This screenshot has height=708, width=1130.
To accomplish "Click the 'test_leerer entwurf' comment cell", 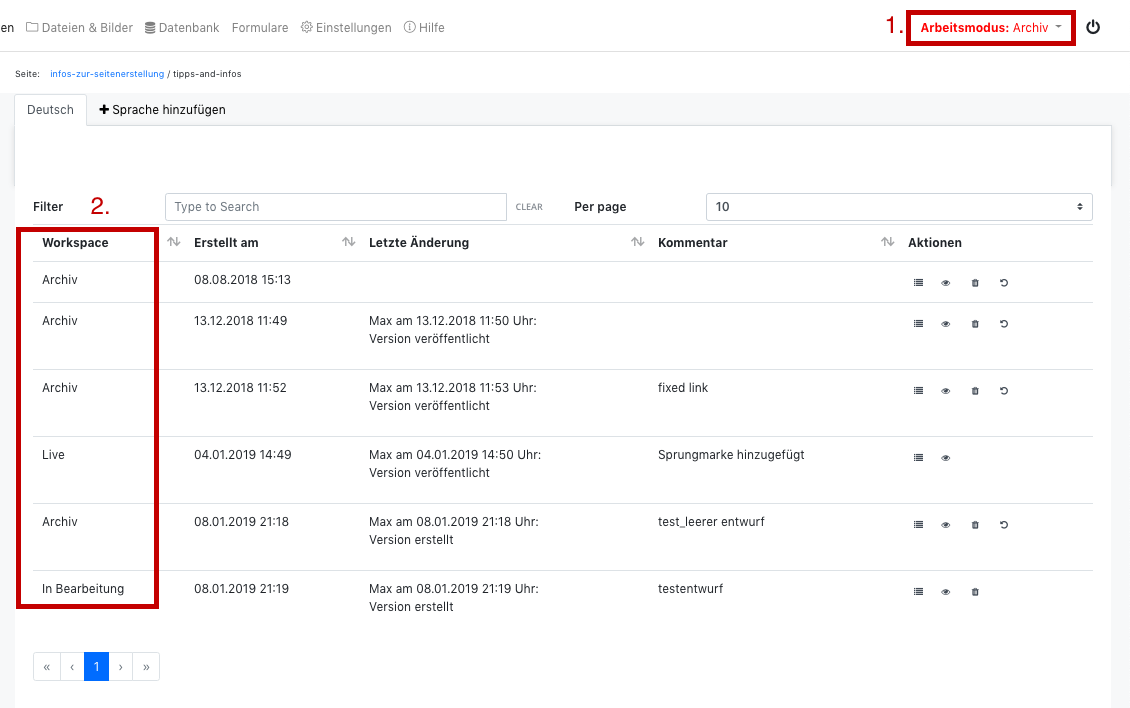I will tap(711, 522).
